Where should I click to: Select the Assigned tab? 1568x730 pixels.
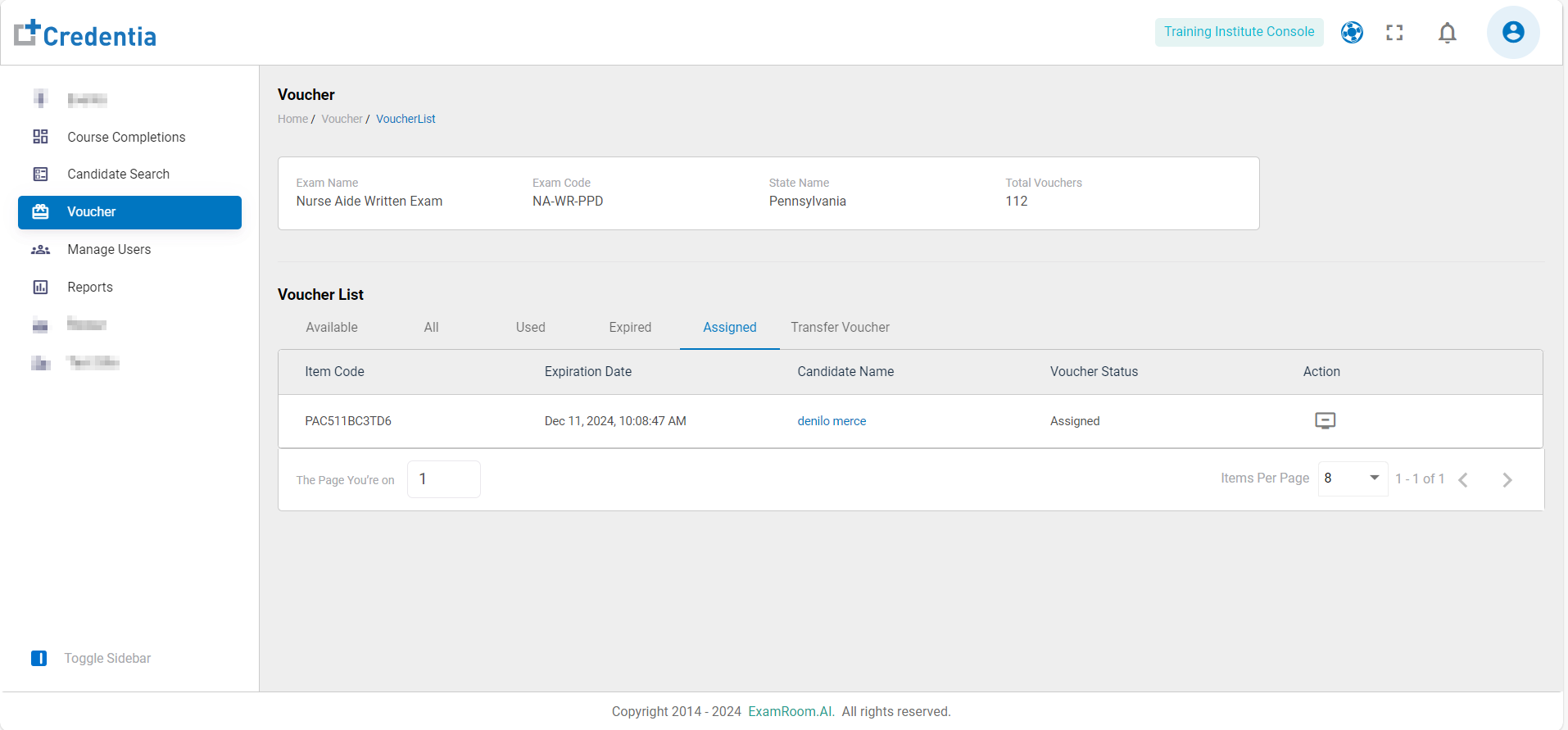pos(730,327)
